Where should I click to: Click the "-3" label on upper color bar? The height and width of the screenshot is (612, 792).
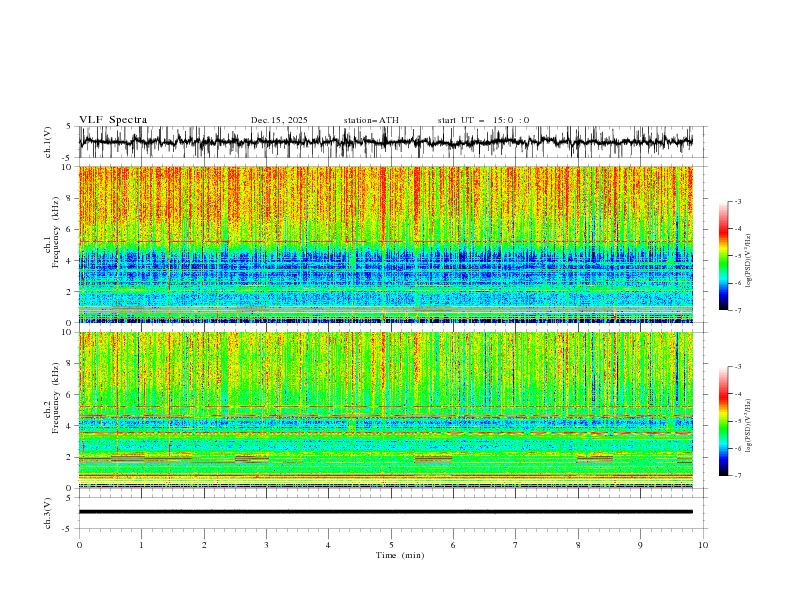pyautogui.click(x=737, y=201)
